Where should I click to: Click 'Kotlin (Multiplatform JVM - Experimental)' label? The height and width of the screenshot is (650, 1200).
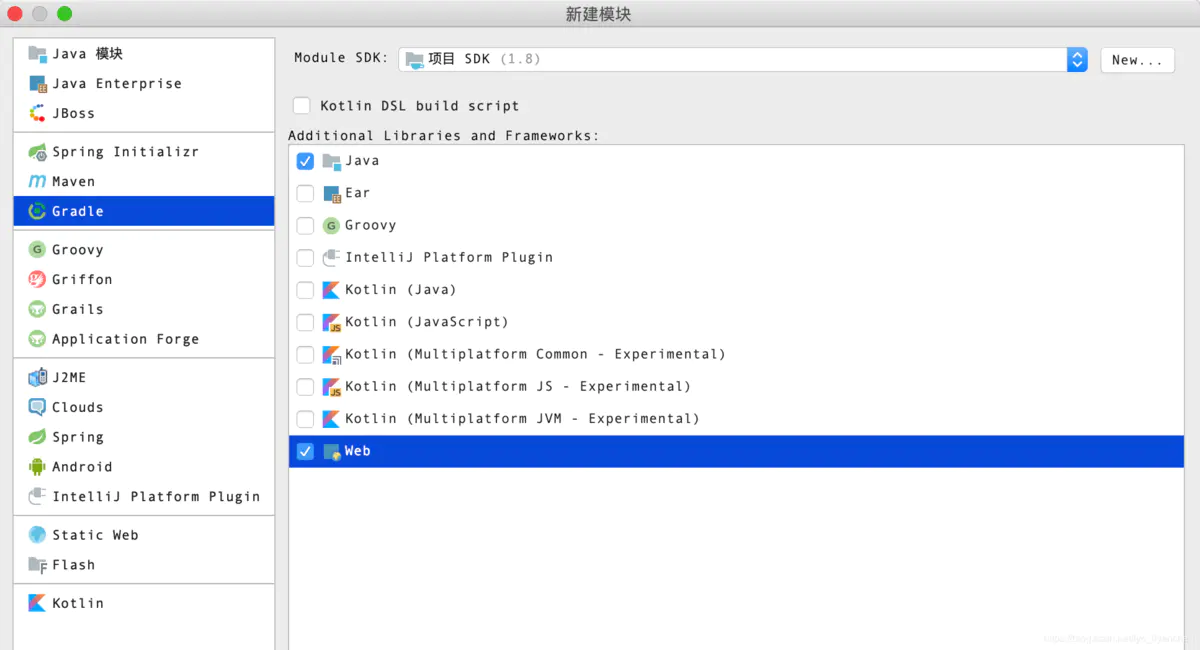[522, 419]
